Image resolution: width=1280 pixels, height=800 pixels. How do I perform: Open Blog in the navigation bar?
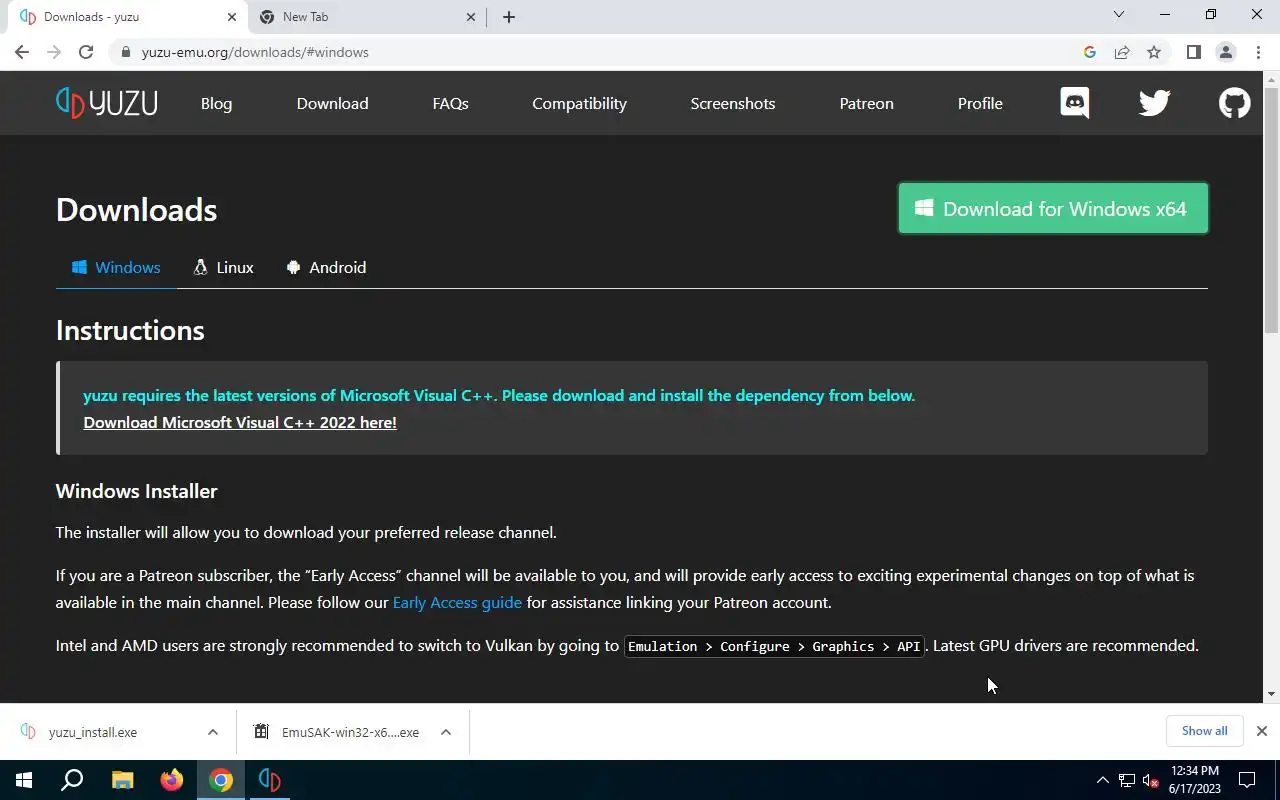click(x=216, y=103)
